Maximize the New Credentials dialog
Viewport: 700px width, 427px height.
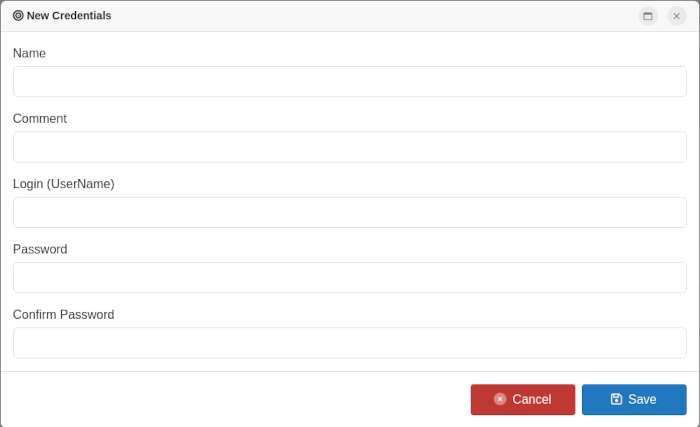648,16
